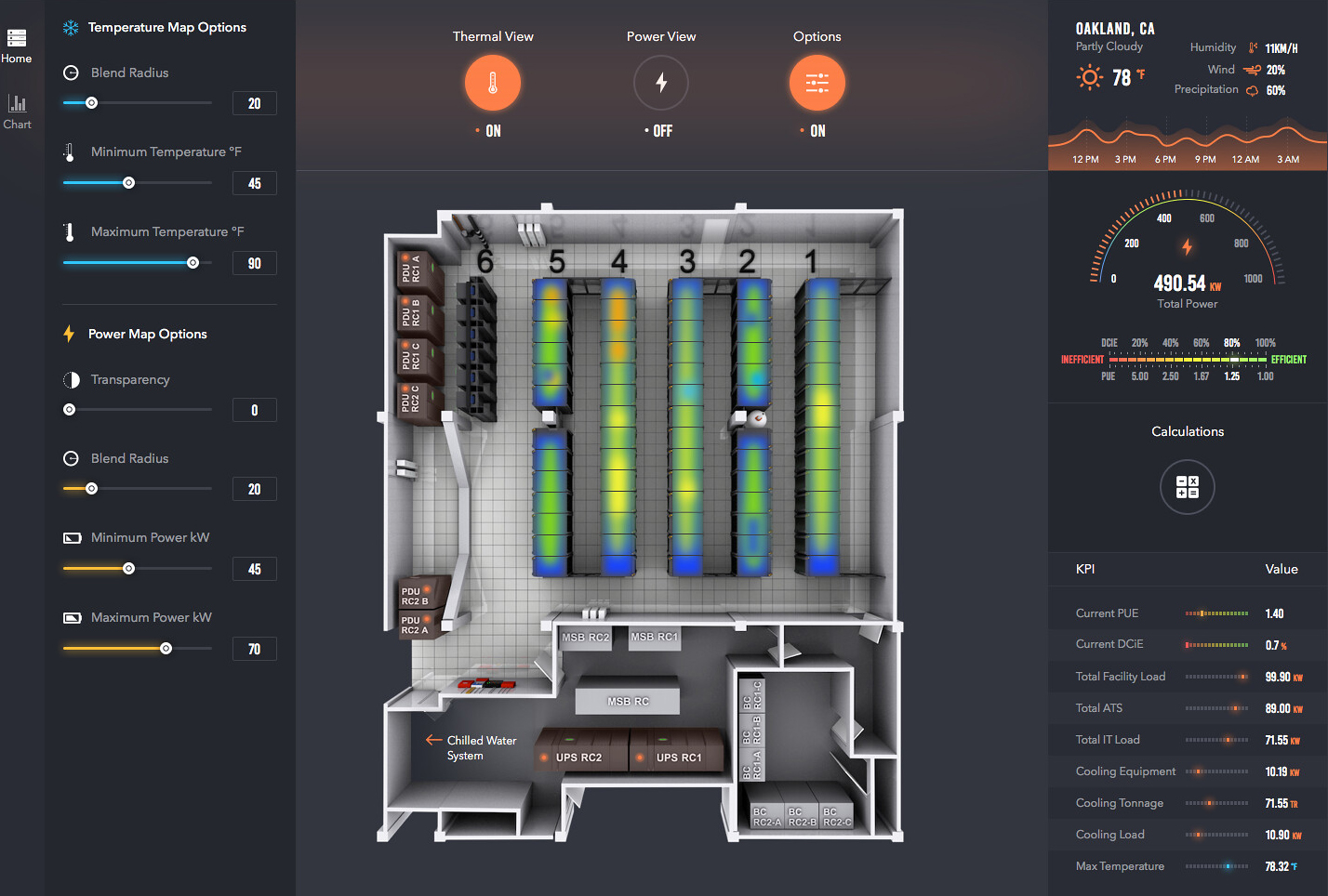This screenshot has height=896, width=1328.
Task: Open the Chart sidebar icon
Action: [17, 104]
